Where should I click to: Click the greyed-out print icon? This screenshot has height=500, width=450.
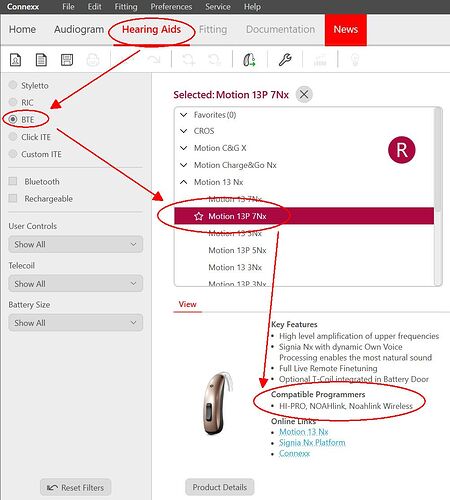click(93, 60)
